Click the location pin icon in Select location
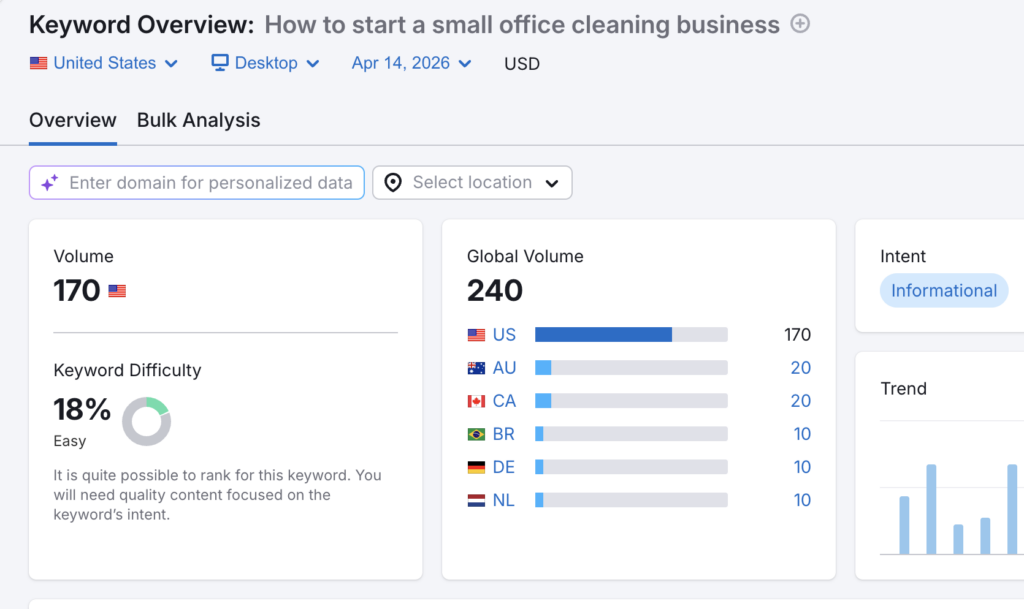The height and width of the screenshot is (609, 1024). click(x=393, y=182)
